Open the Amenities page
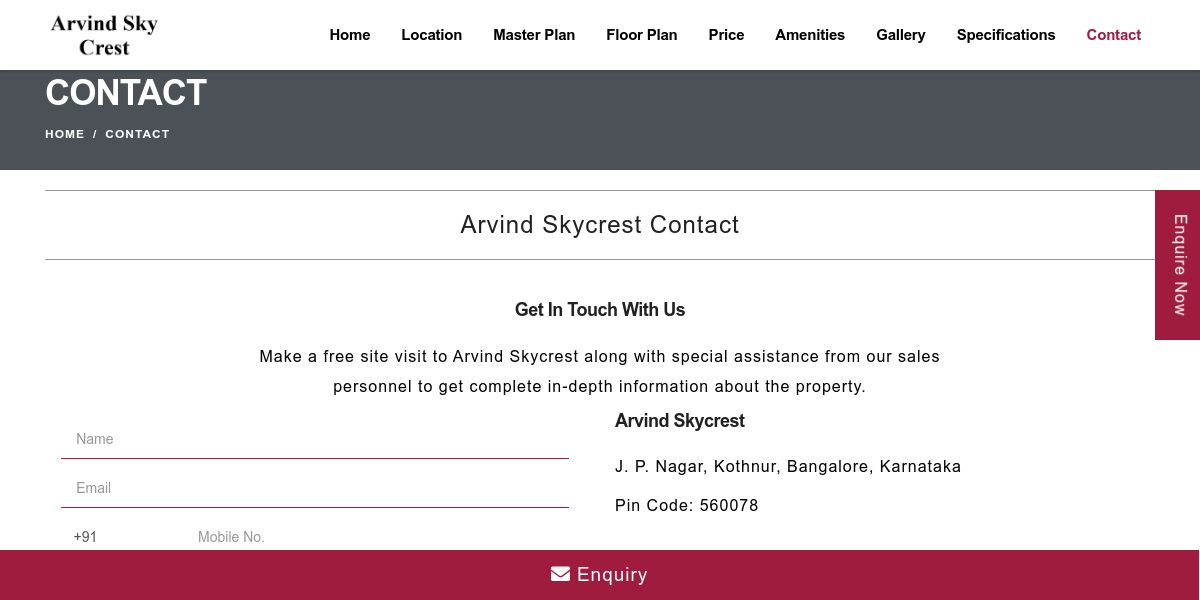The width and height of the screenshot is (1200, 600). (810, 35)
